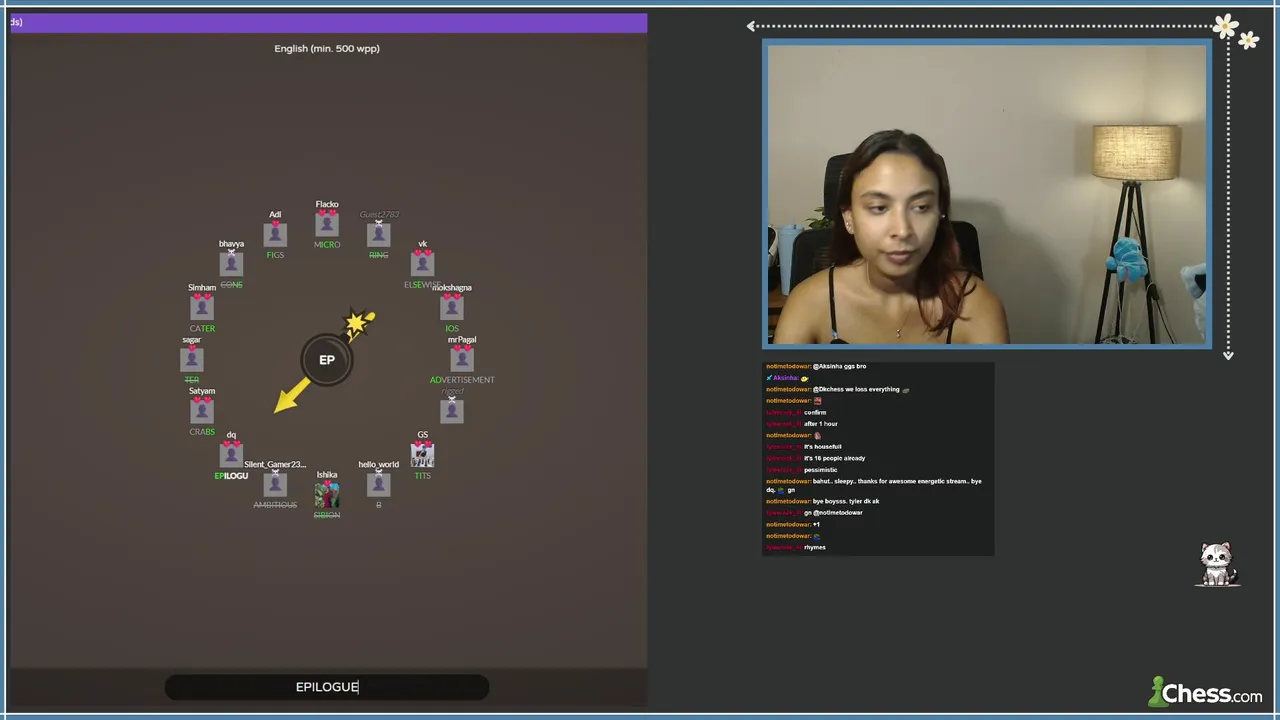The width and height of the screenshot is (1280, 720).
Task: Click sagar's player avatar
Action: [x=192, y=359]
